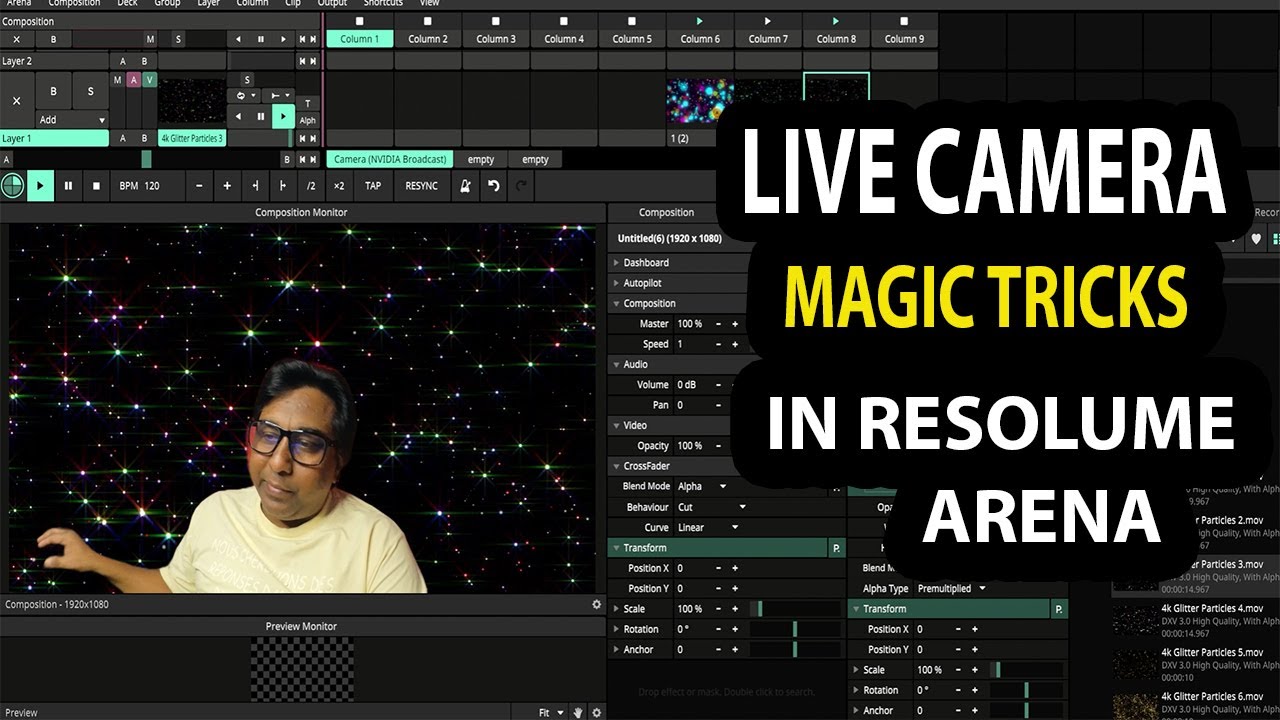Eject Layer 1 with the large X button
Image resolution: width=1280 pixels, height=720 pixels.
[17, 100]
